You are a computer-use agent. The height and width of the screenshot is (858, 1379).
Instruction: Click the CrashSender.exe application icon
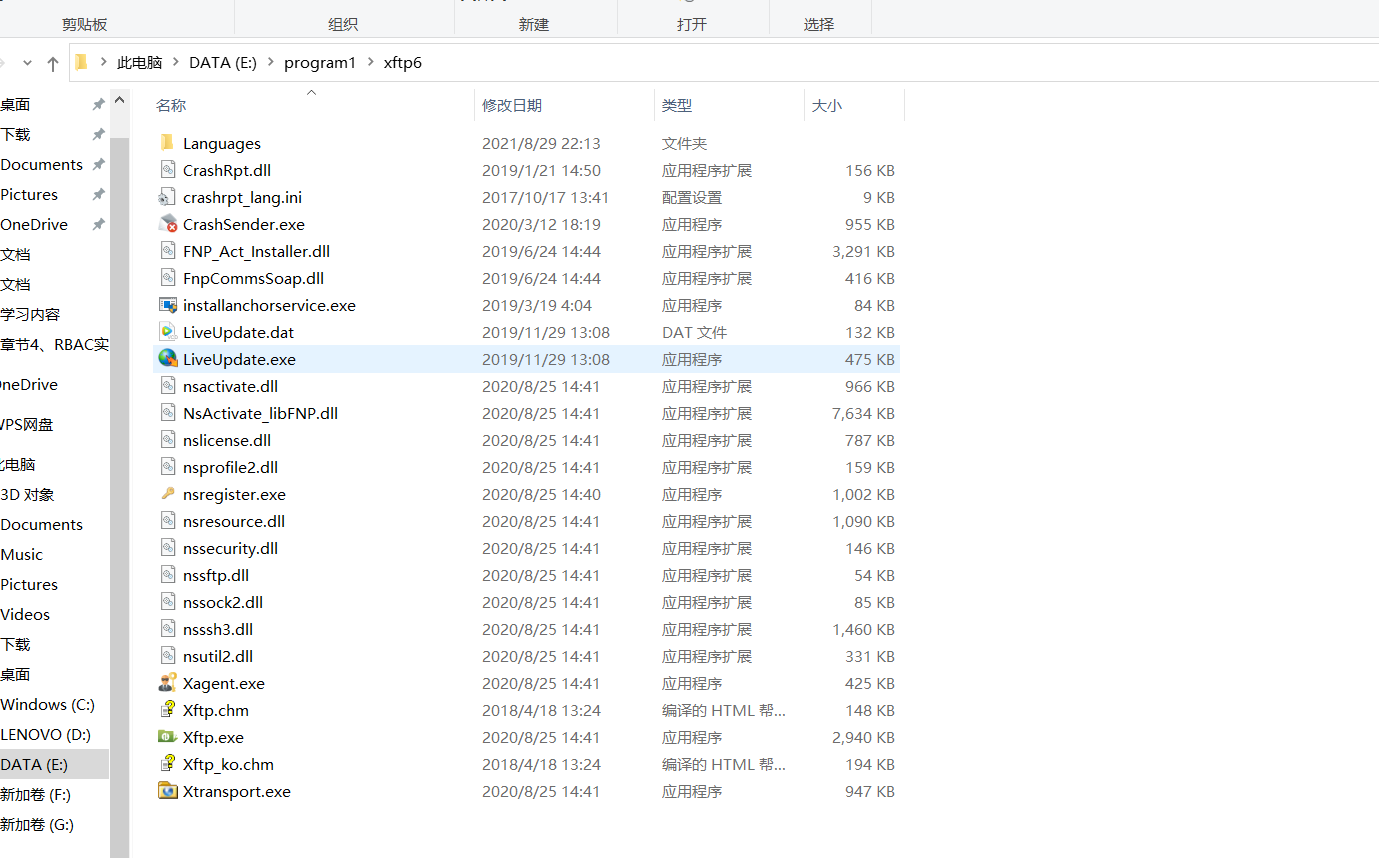pos(167,224)
